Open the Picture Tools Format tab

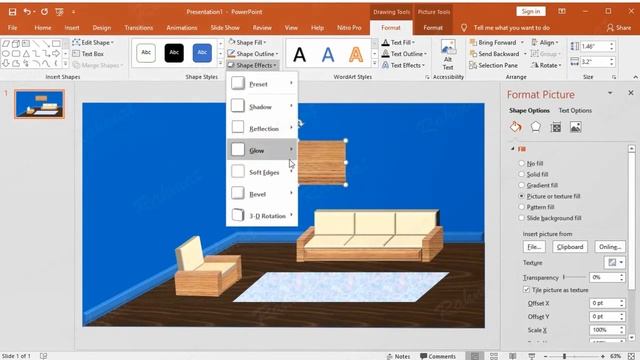(x=433, y=28)
